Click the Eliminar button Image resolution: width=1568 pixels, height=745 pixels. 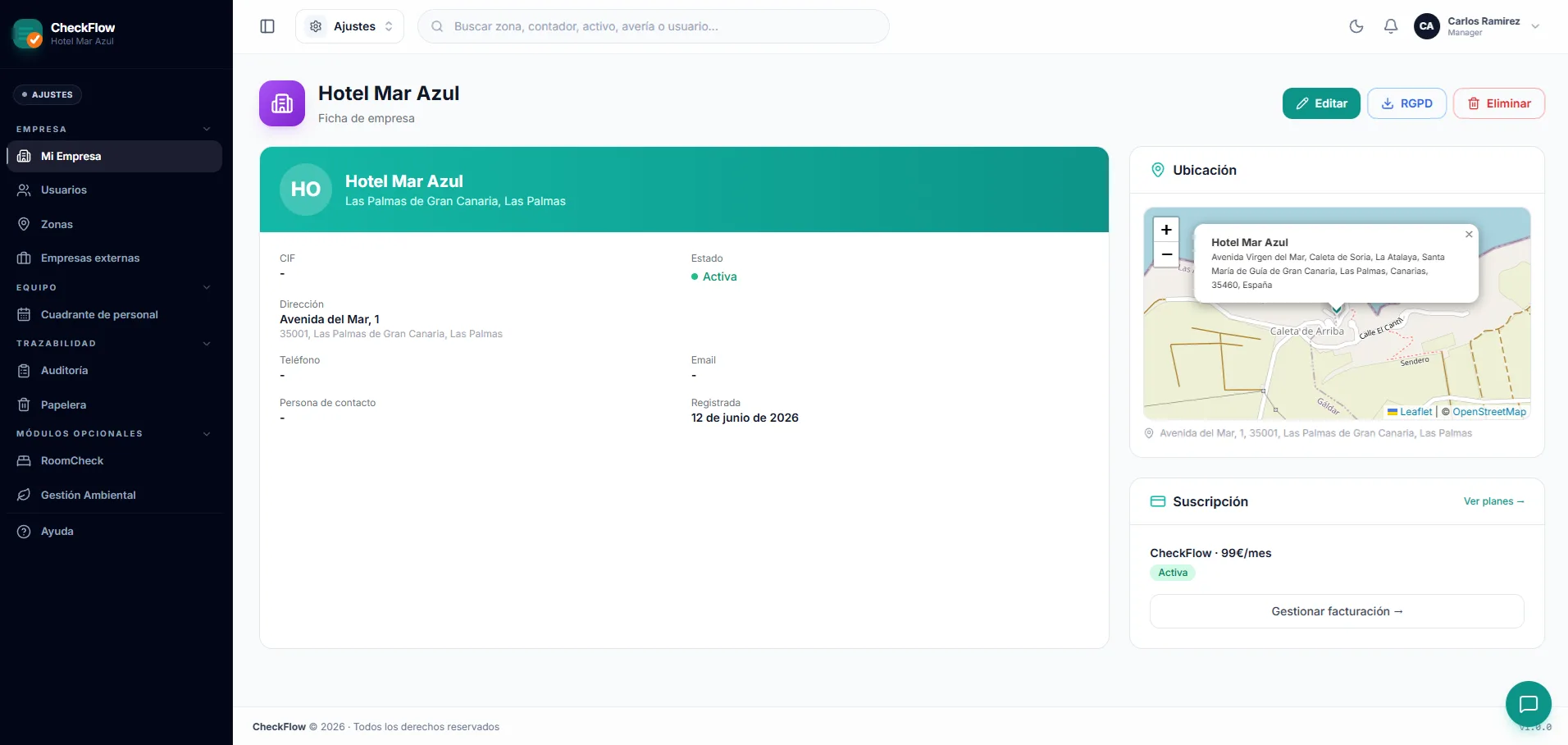coord(1499,103)
